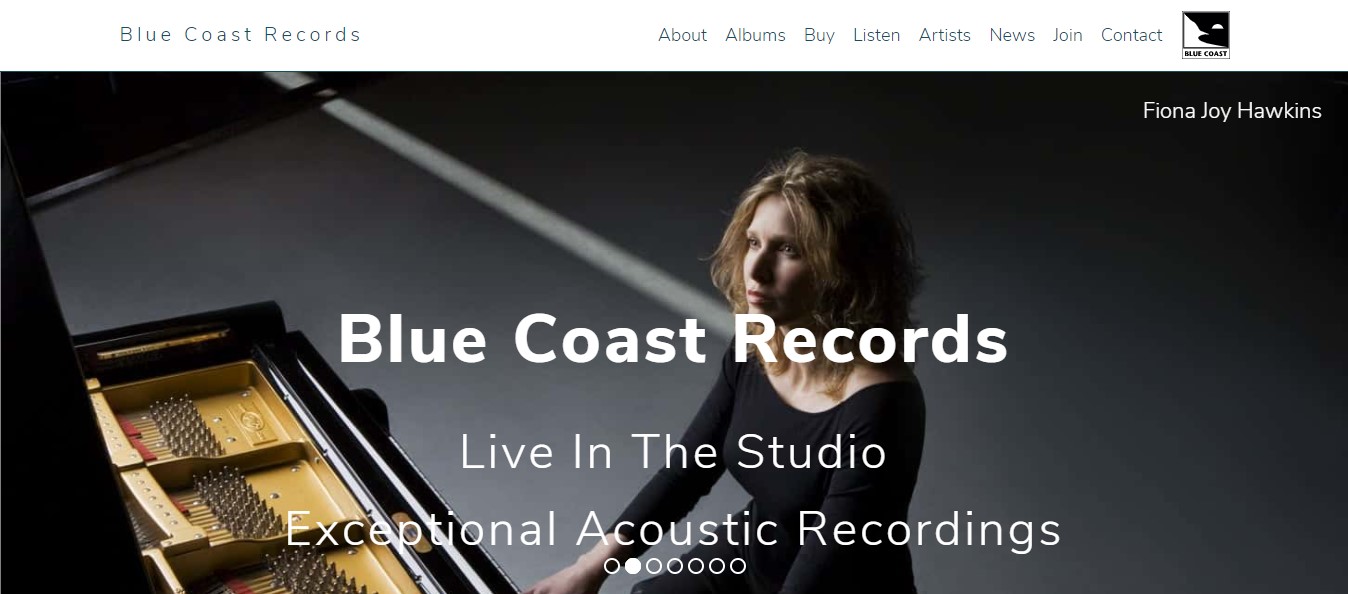This screenshot has width=1348, height=594.
Task: Open the Buy page
Action: pos(819,35)
